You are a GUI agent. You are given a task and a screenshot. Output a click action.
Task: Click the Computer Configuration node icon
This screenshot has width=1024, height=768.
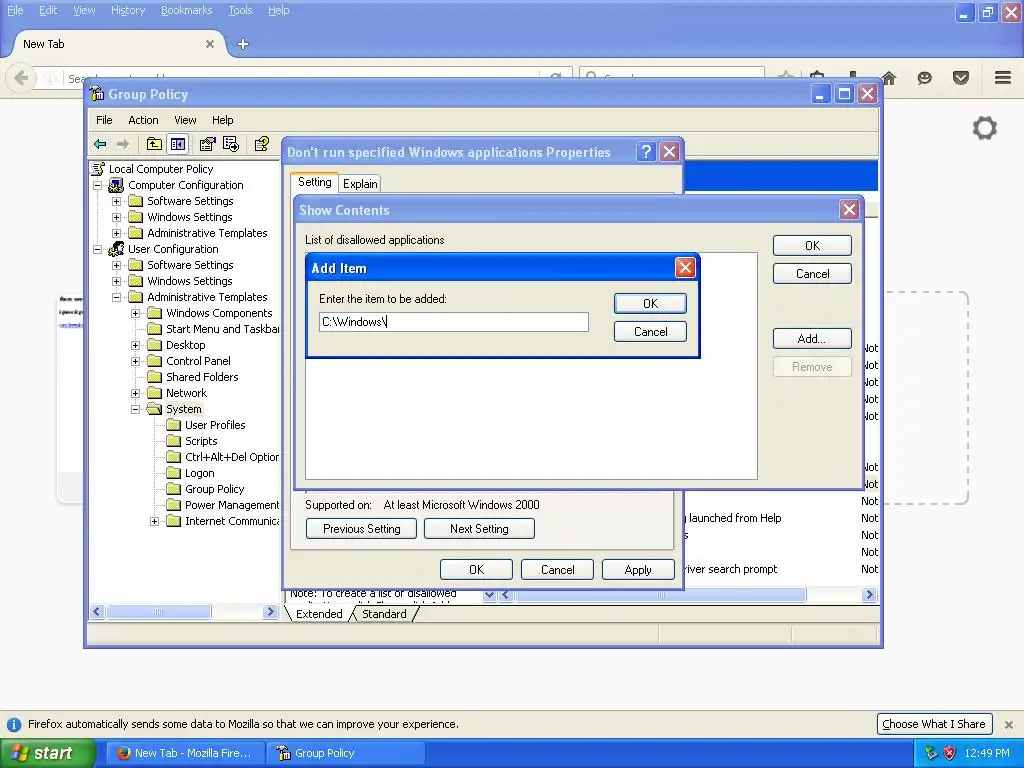point(116,185)
